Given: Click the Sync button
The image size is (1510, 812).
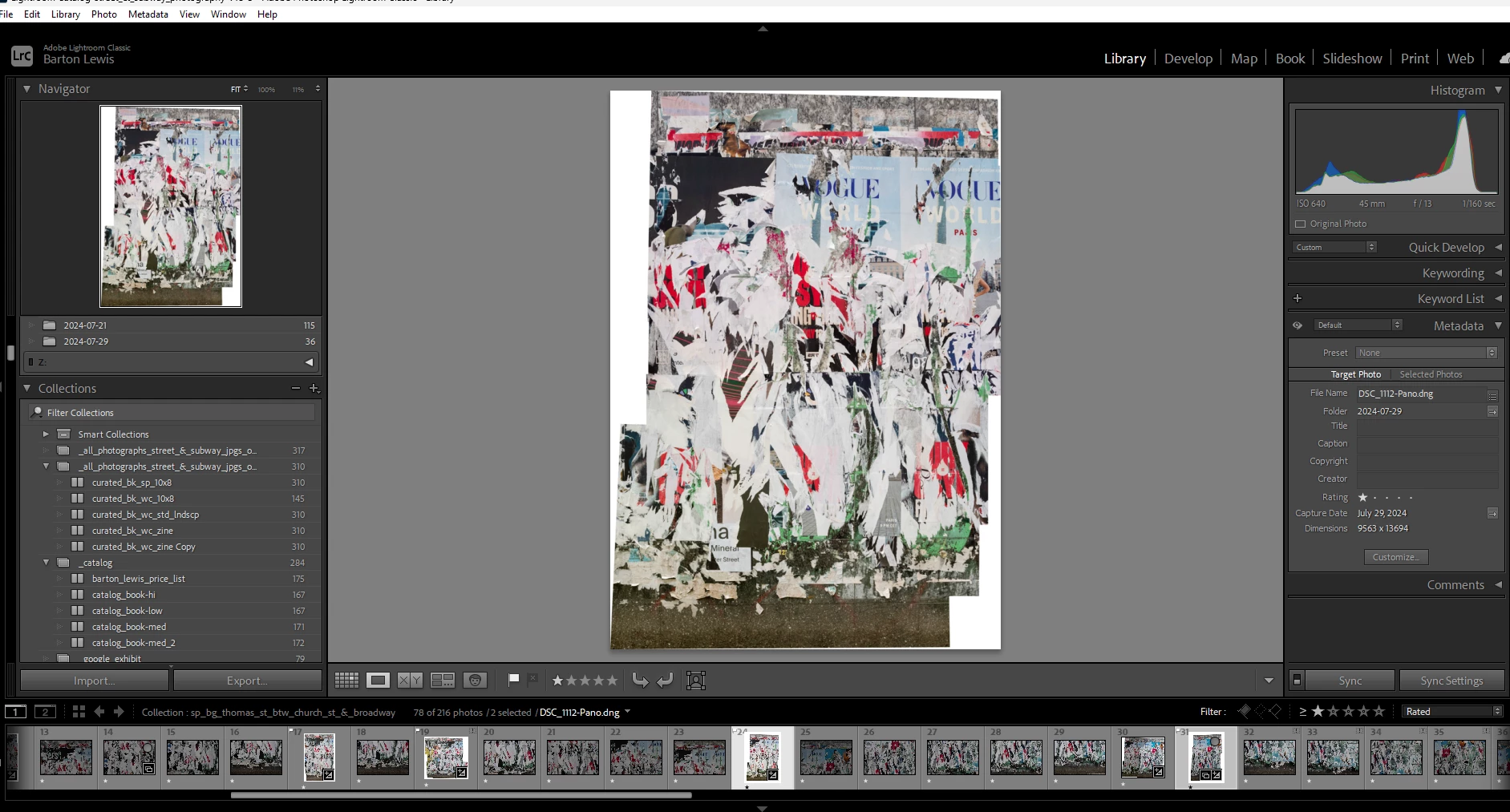Looking at the screenshot, I should pos(1350,681).
